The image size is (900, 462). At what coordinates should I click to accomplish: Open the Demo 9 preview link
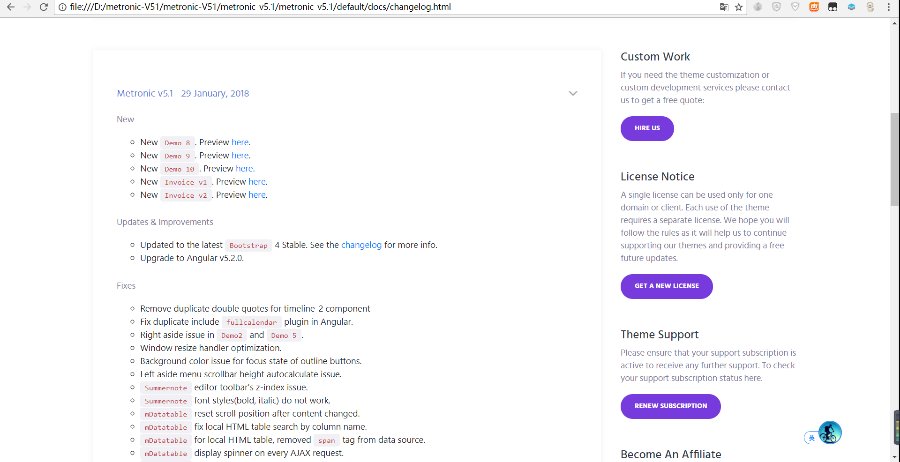click(x=240, y=156)
